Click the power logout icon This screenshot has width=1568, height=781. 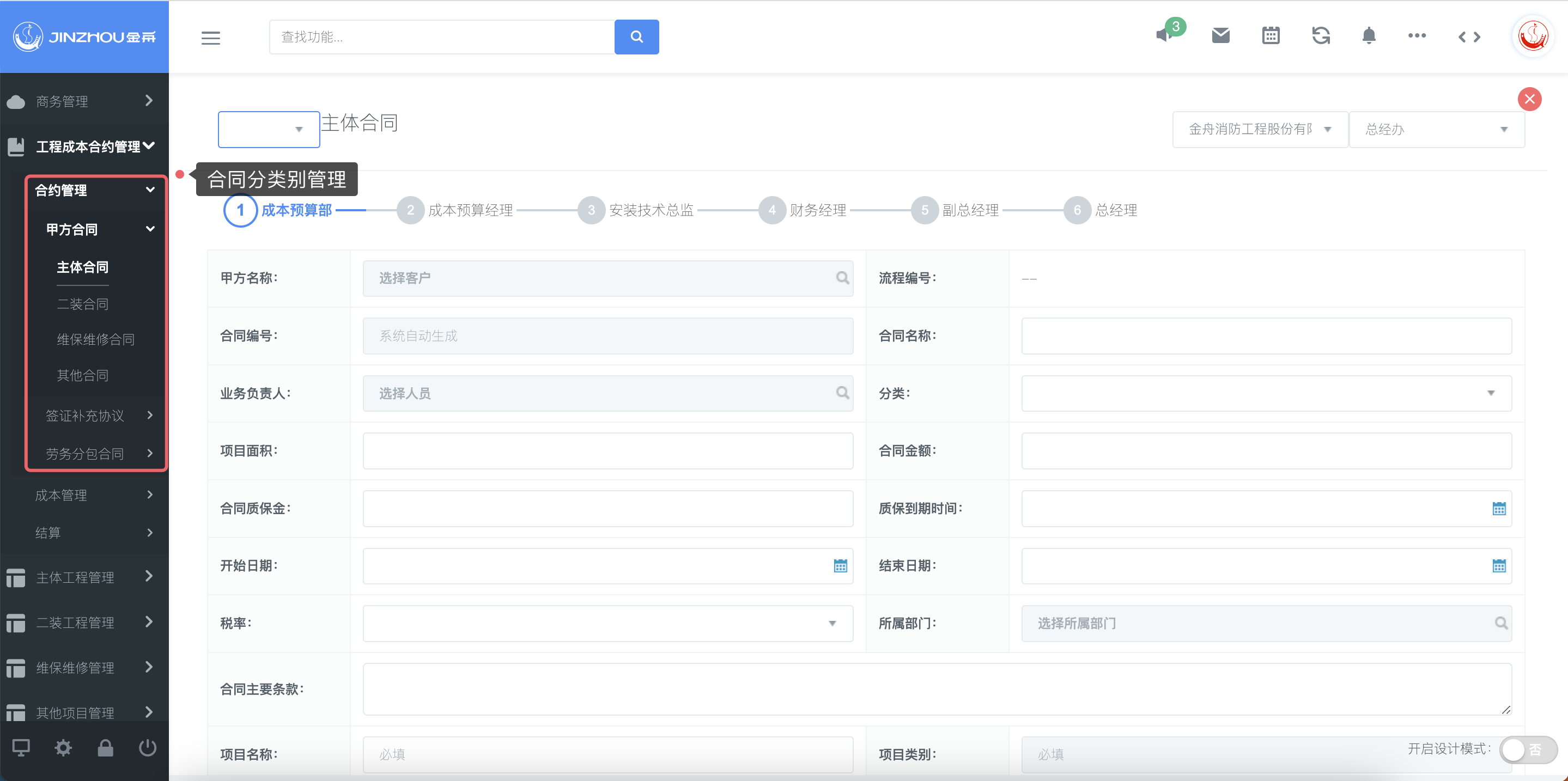[147, 748]
